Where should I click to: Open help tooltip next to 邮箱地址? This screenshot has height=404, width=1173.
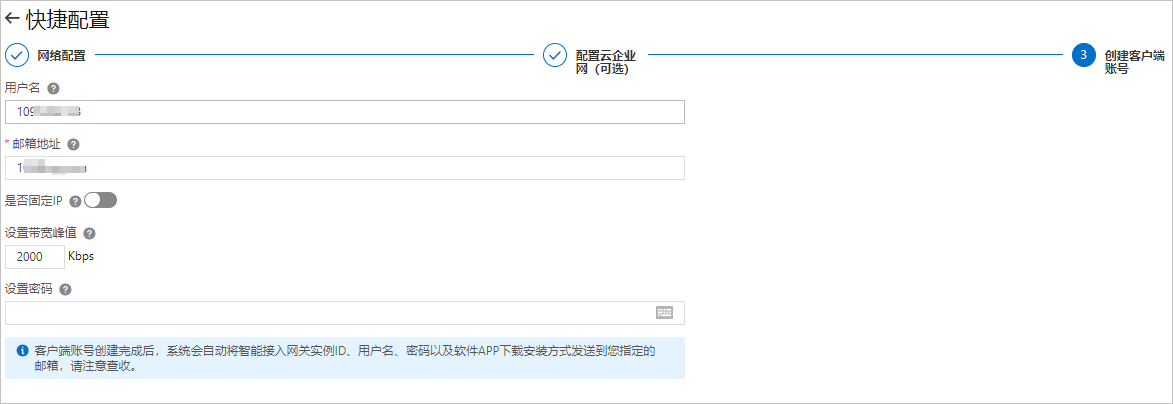[x=73, y=144]
